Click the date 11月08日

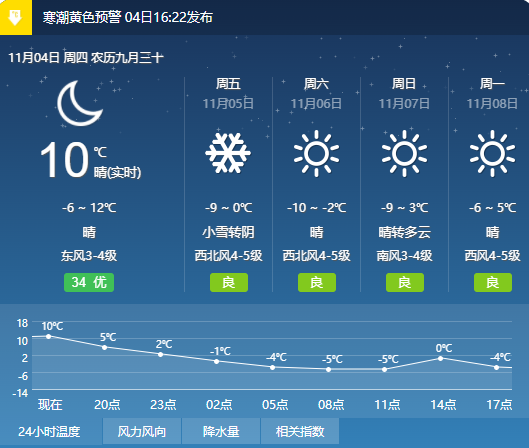(x=492, y=104)
